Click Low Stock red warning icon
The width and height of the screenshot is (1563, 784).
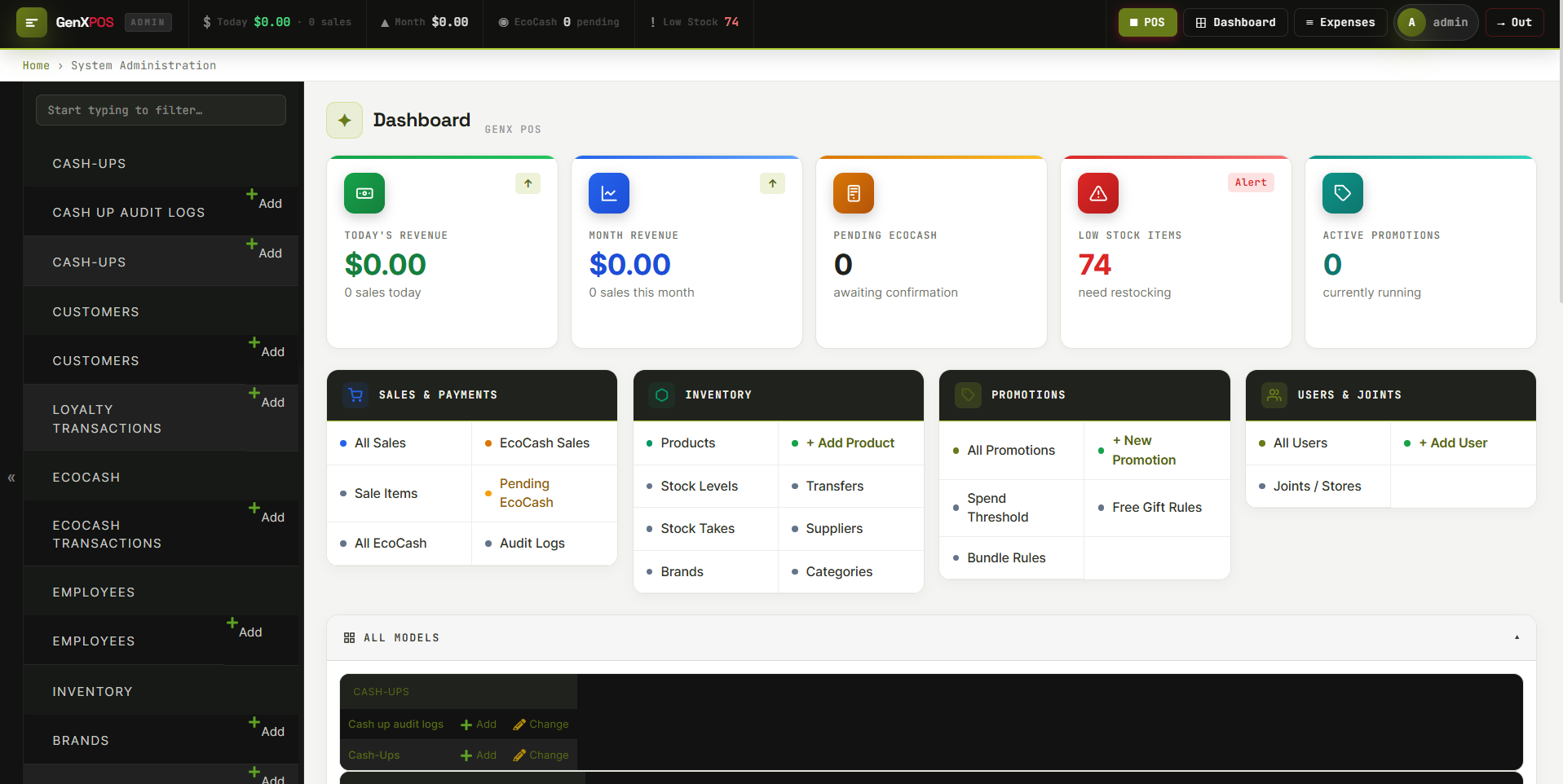pyautogui.click(x=1098, y=193)
